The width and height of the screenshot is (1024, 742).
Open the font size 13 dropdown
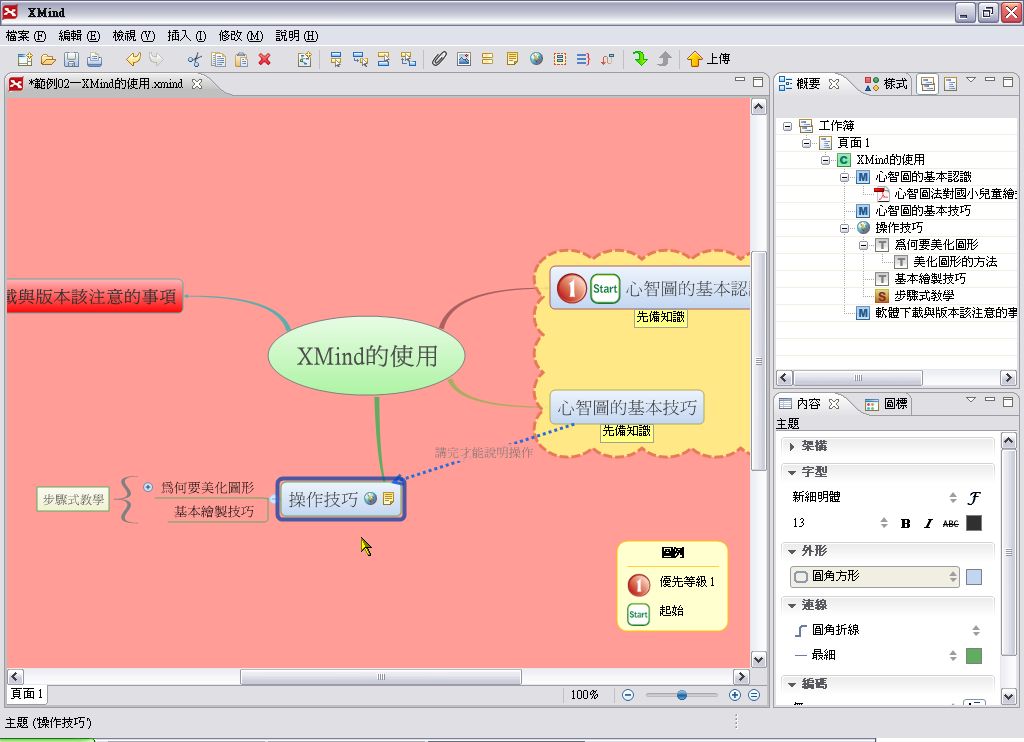click(x=840, y=523)
